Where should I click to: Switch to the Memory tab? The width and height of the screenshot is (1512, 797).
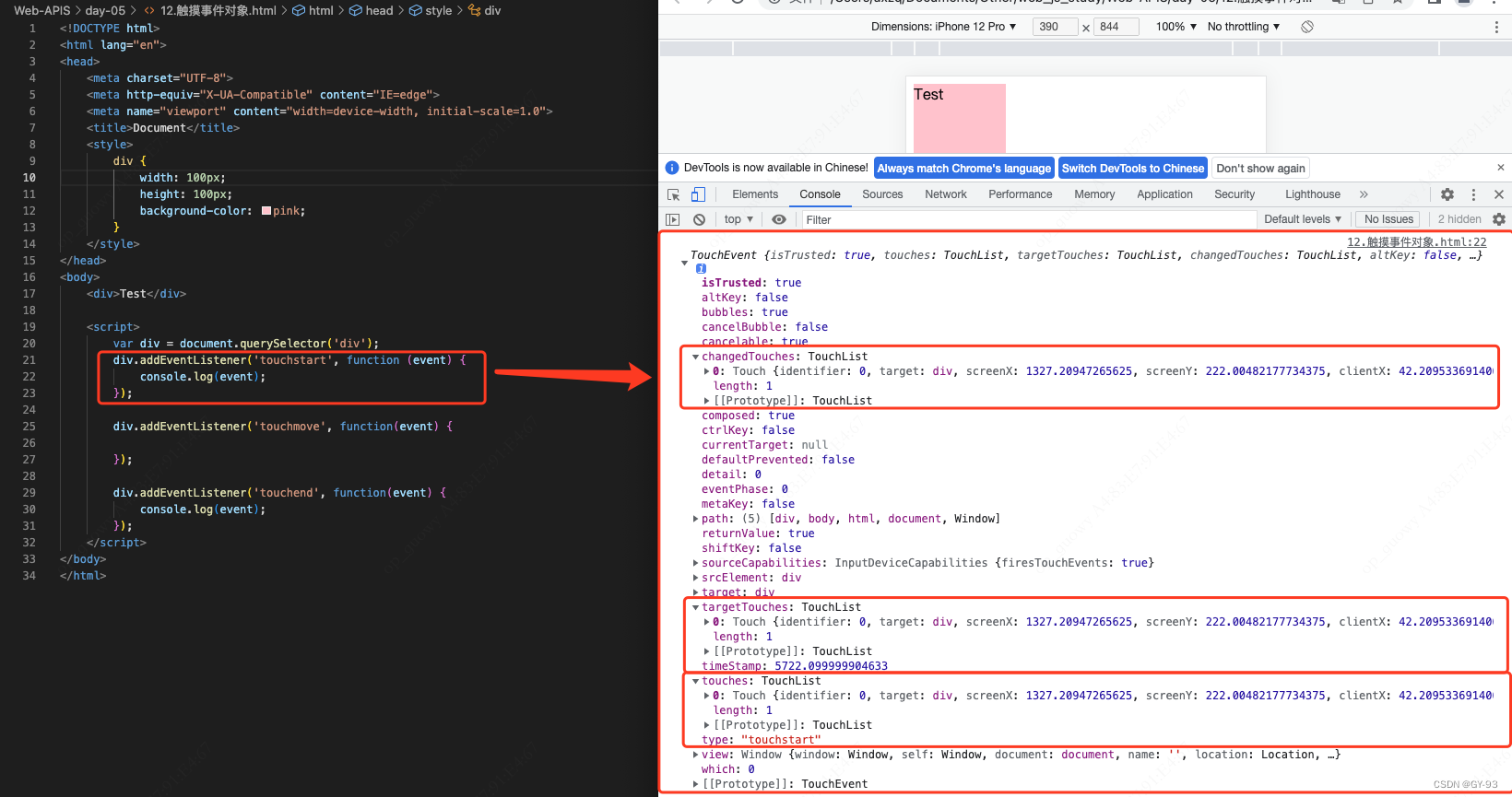pyautogui.click(x=1094, y=194)
